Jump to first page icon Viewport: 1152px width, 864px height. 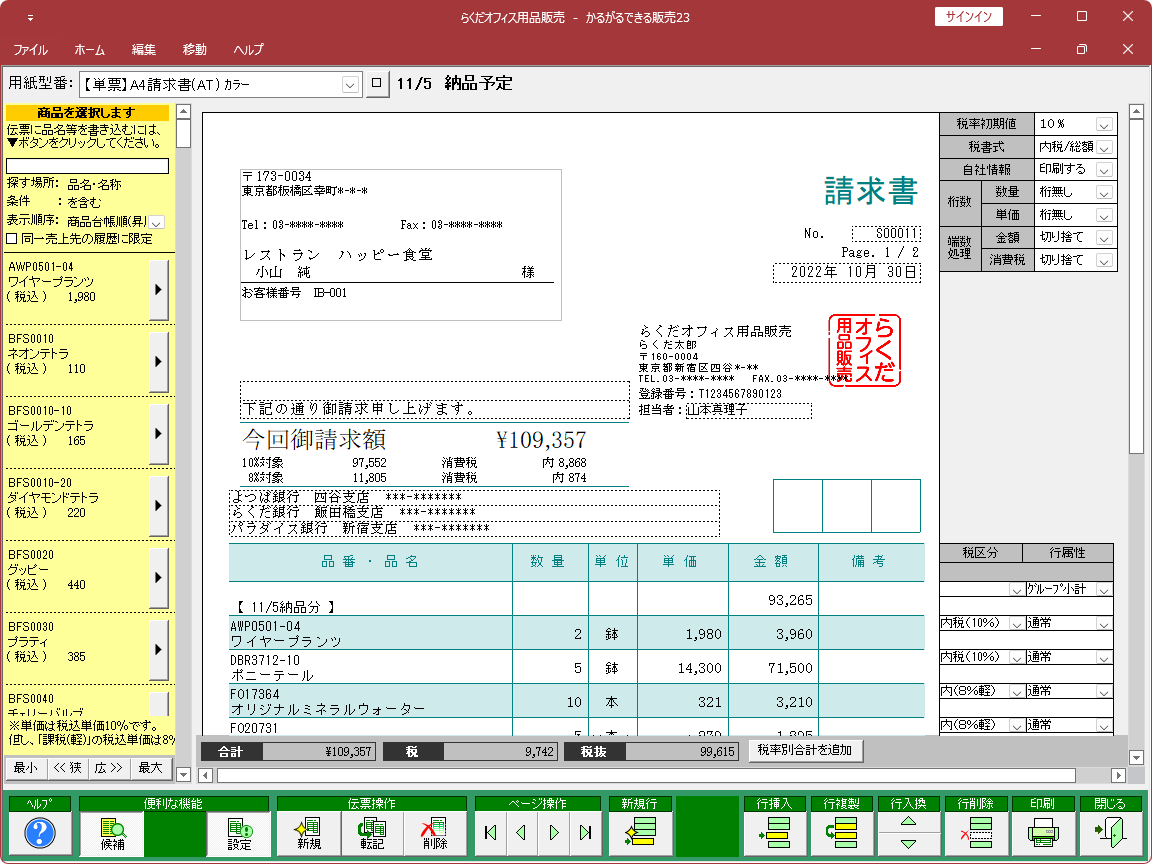491,832
